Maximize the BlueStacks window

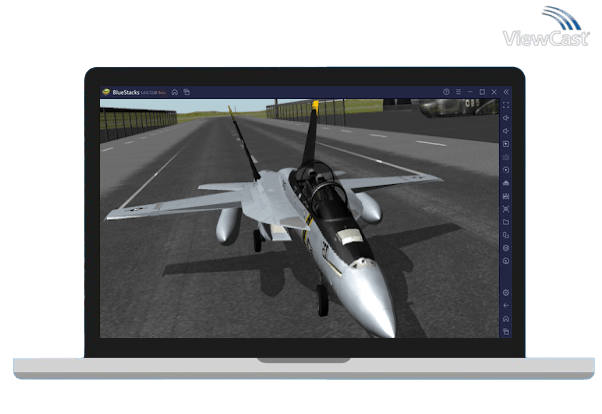click(482, 92)
